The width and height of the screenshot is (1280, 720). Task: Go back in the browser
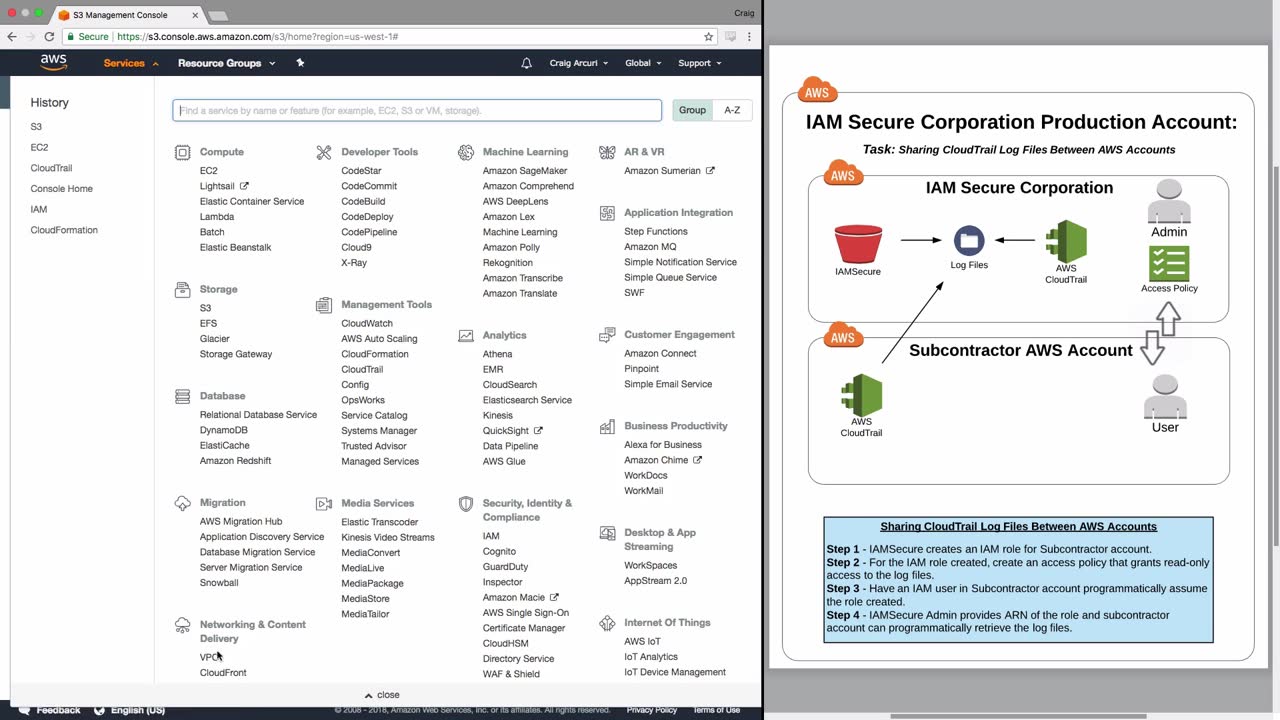click(12, 37)
